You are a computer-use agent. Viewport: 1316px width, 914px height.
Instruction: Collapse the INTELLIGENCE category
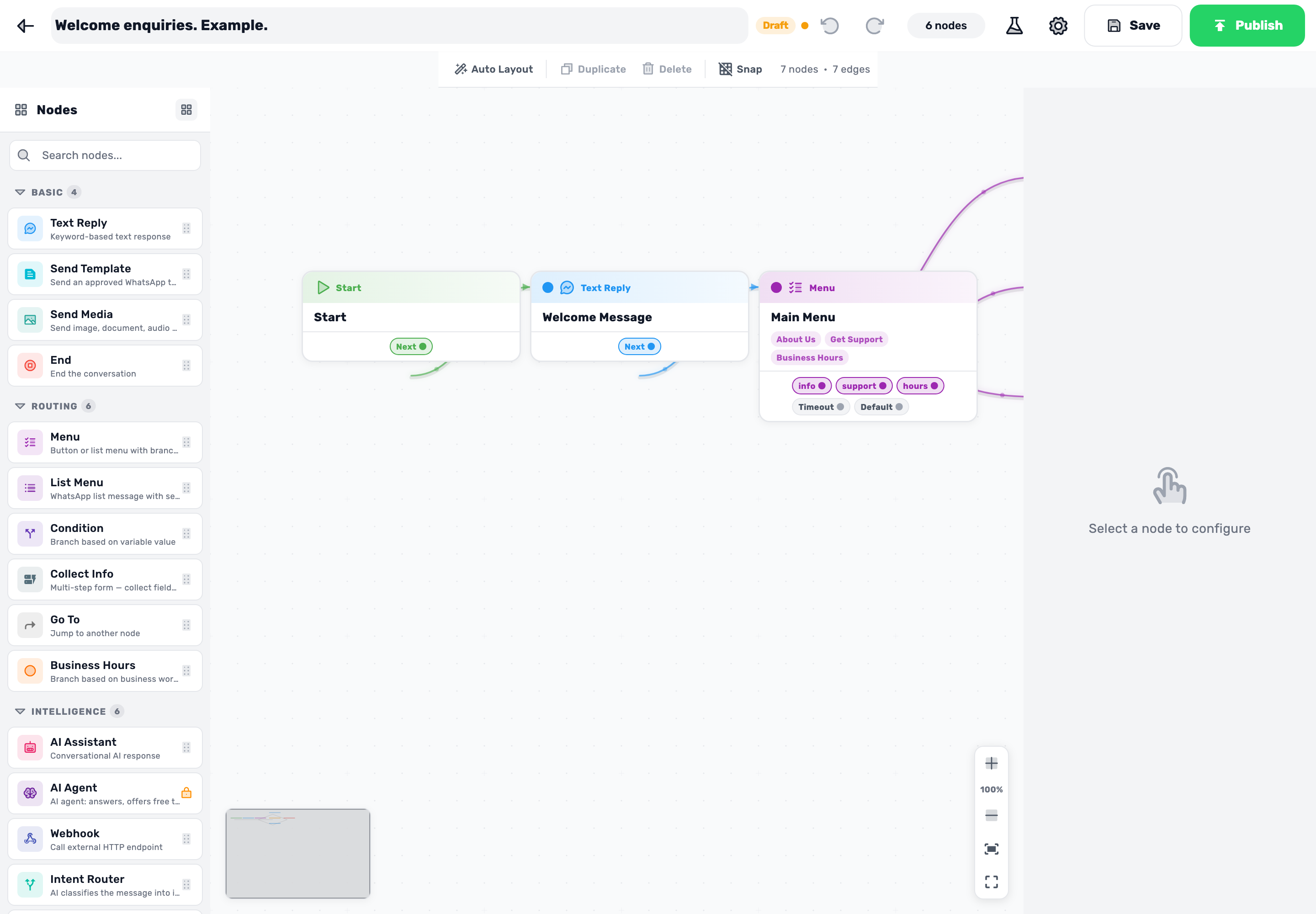[x=20, y=711]
